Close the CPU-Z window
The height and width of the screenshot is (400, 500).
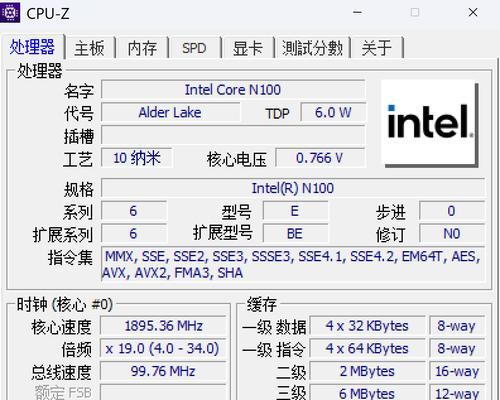click(x=473, y=12)
